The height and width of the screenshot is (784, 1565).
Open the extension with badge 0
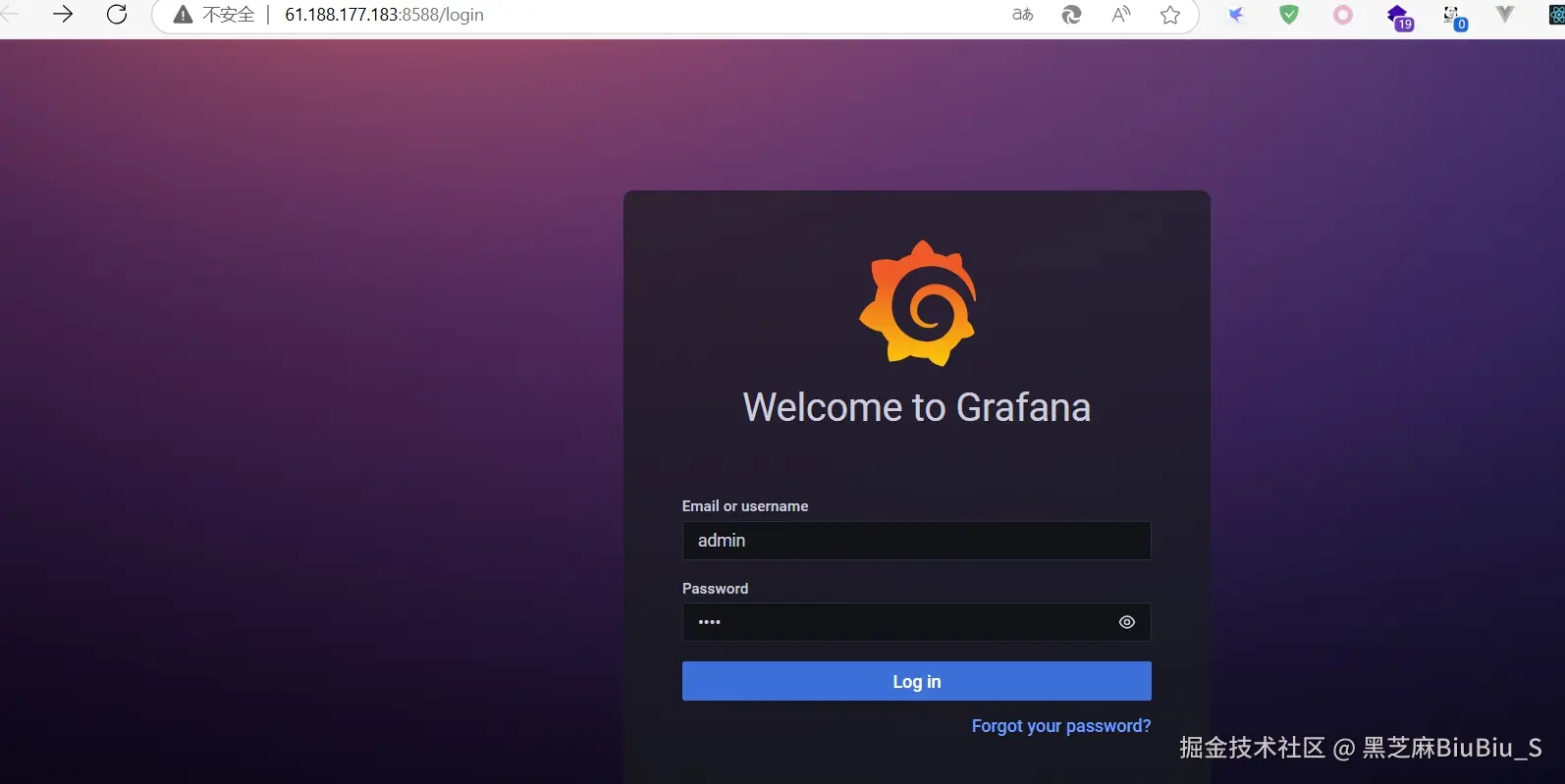pyautogui.click(x=1454, y=17)
